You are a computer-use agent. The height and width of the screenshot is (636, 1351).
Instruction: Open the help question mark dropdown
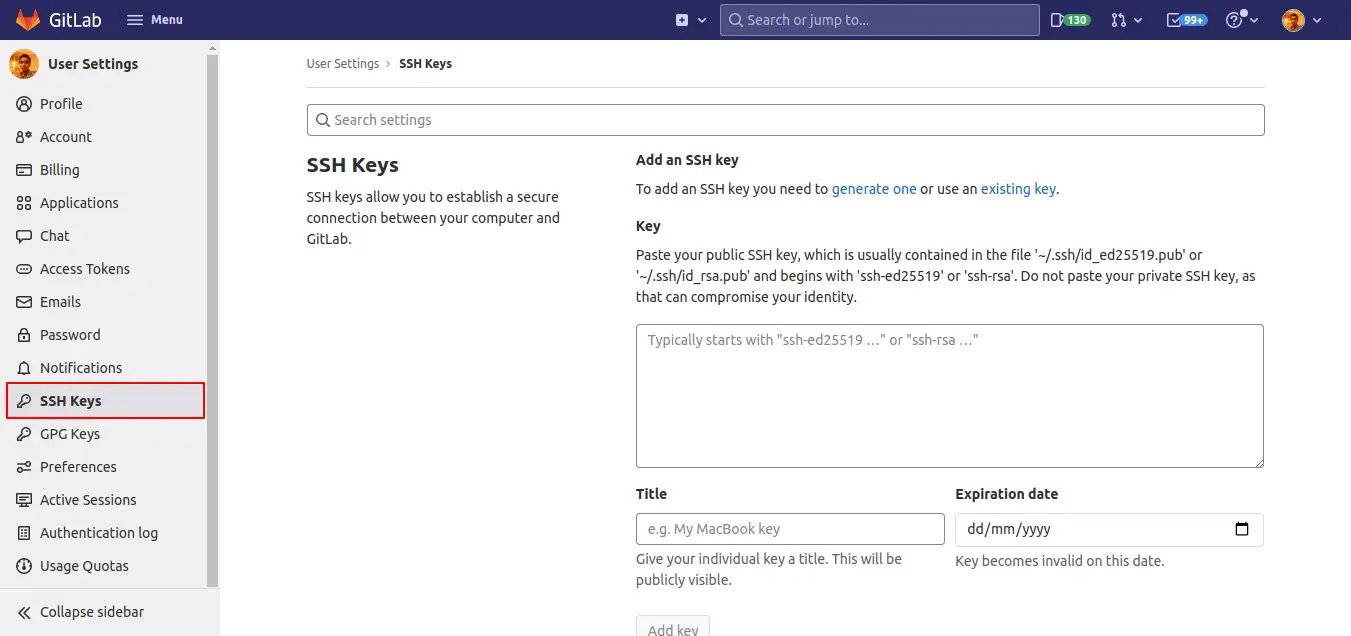(1241, 20)
